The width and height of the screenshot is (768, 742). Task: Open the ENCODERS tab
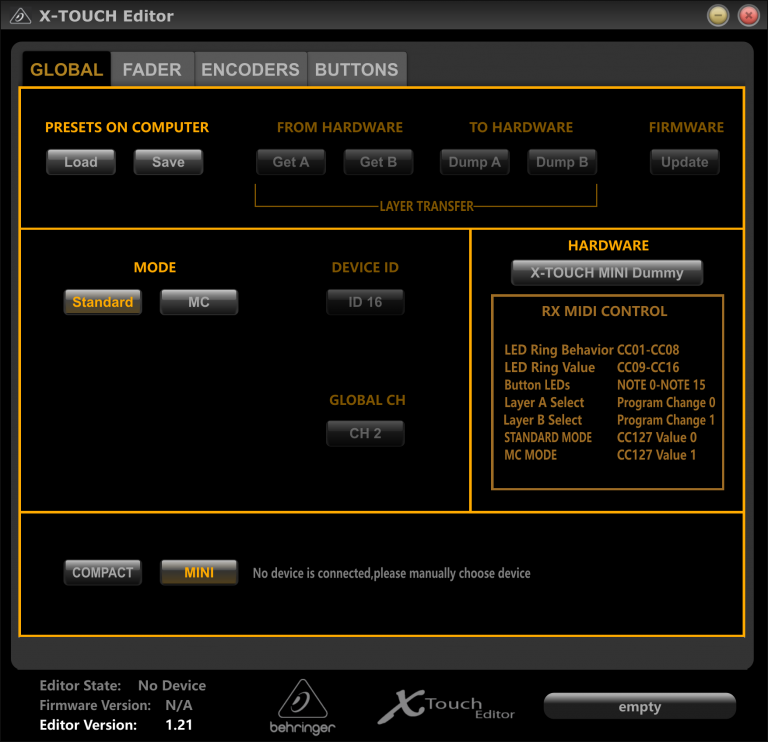click(250, 70)
